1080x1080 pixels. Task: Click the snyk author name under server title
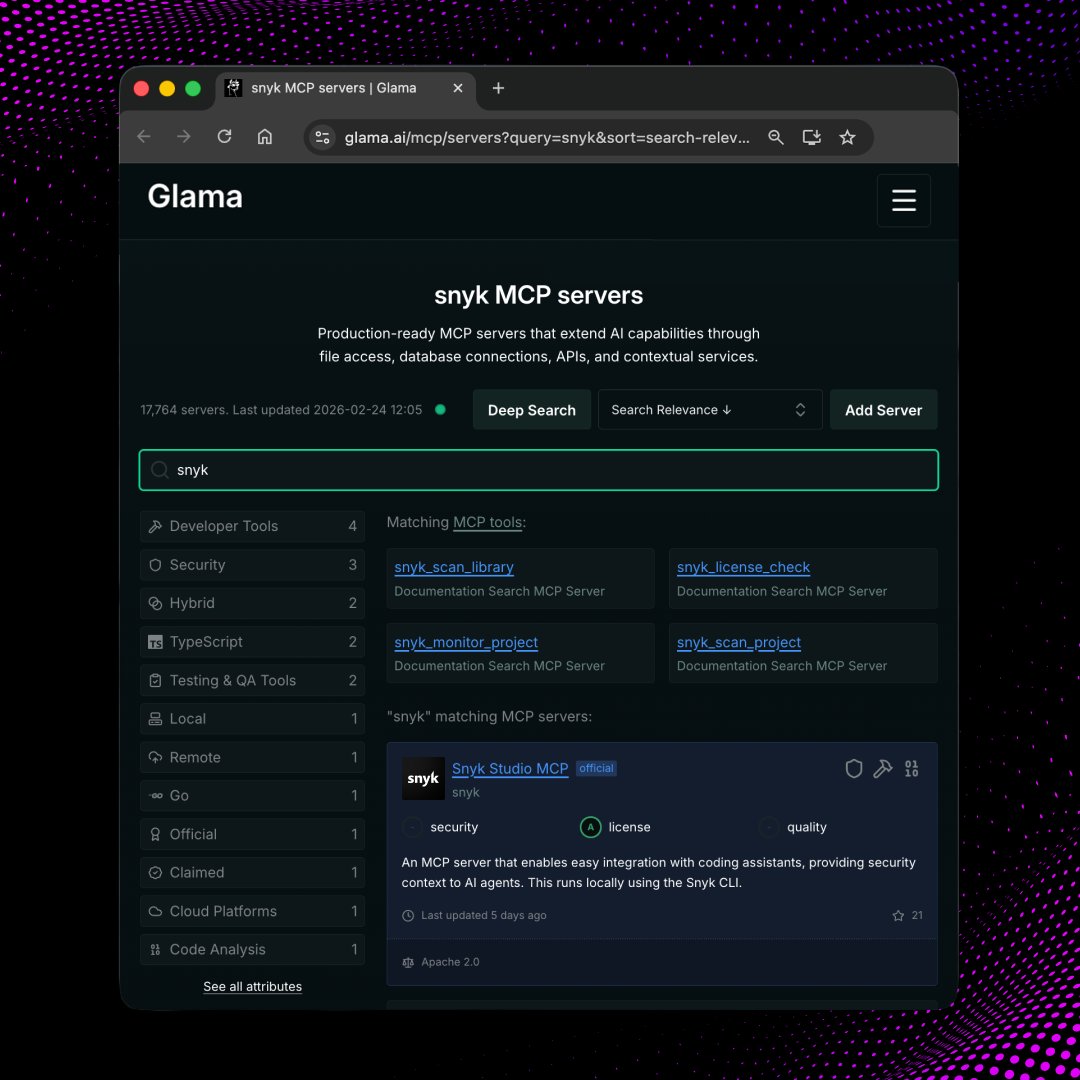click(x=466, y=793)
